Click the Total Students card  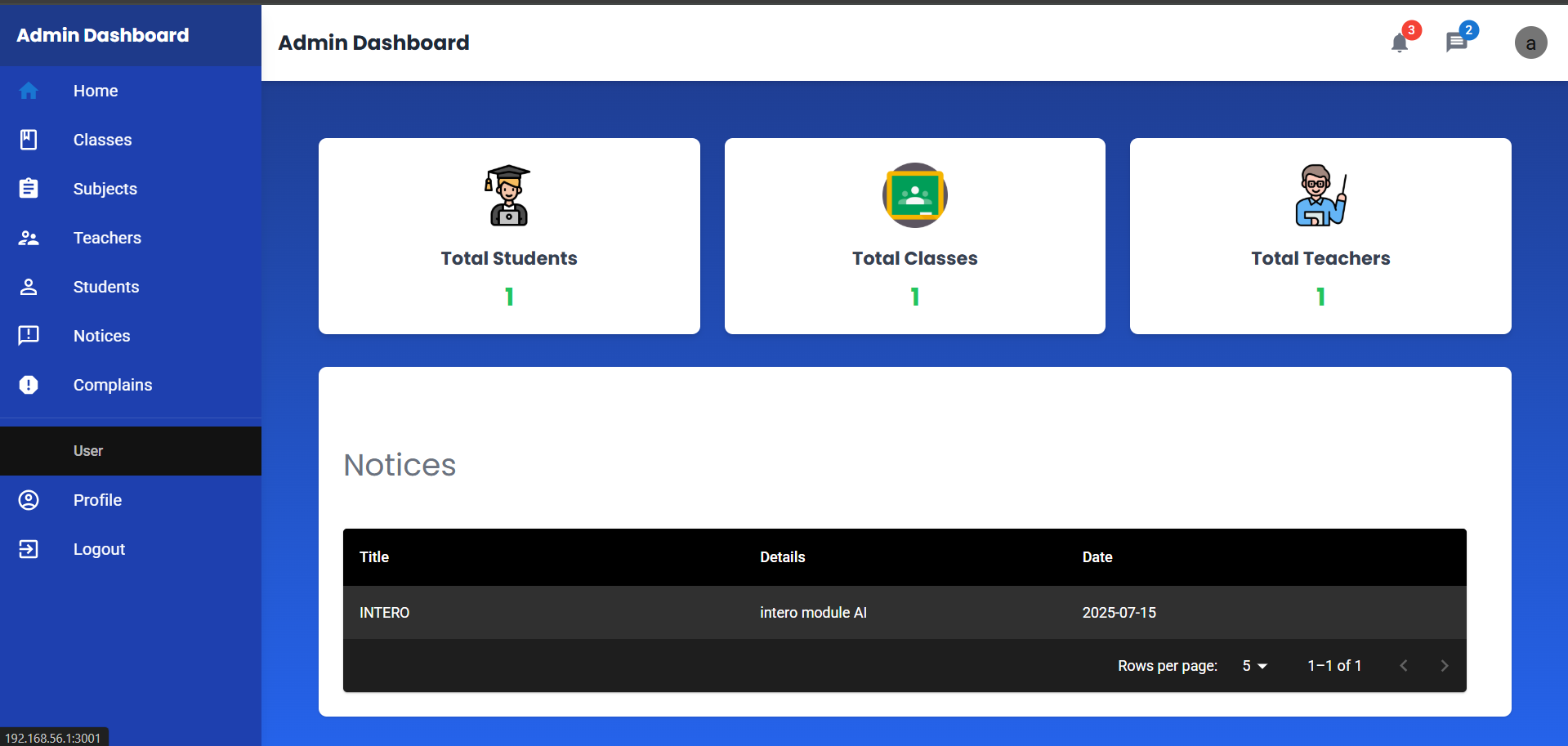point(508,236)
